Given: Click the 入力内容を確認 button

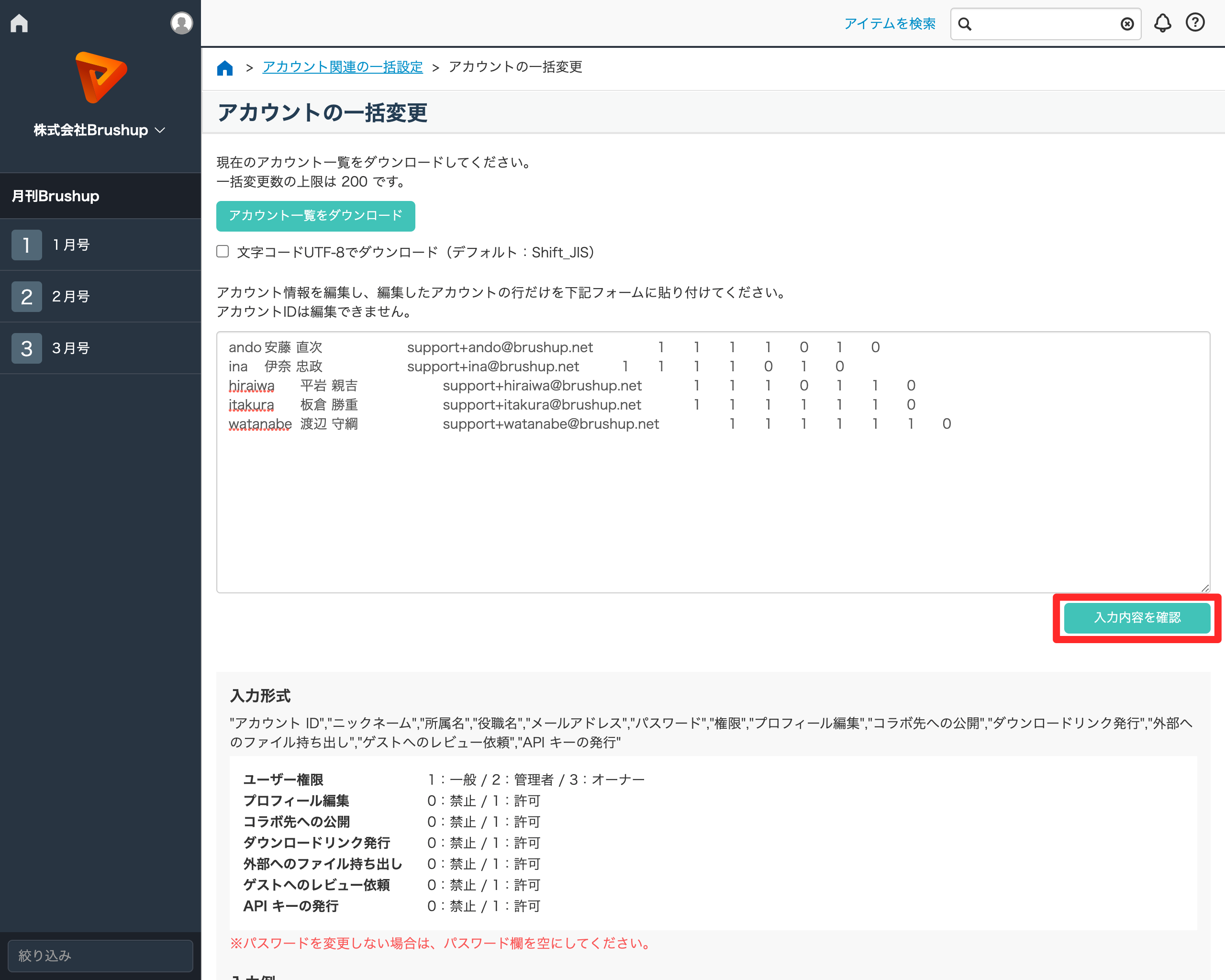Looking at the screenshot, I should 1137,618.
